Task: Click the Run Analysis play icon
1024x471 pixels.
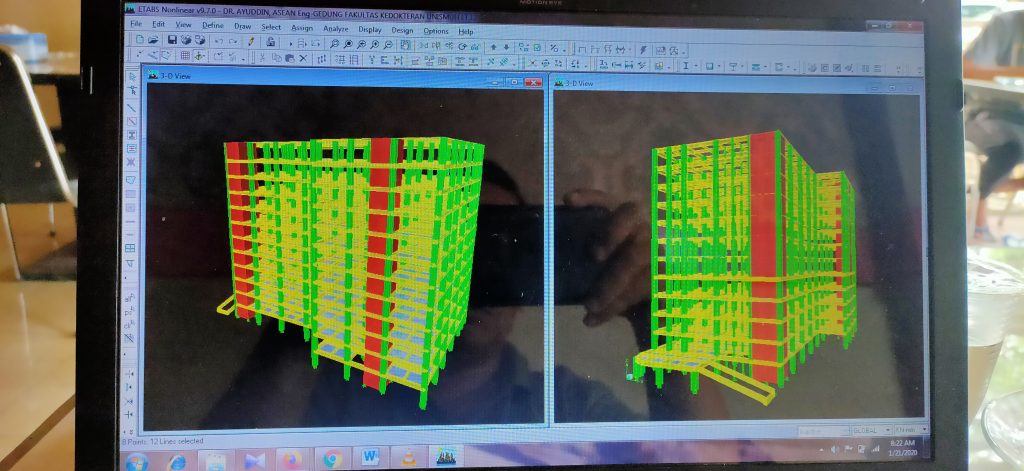Action: coord(291,43)
